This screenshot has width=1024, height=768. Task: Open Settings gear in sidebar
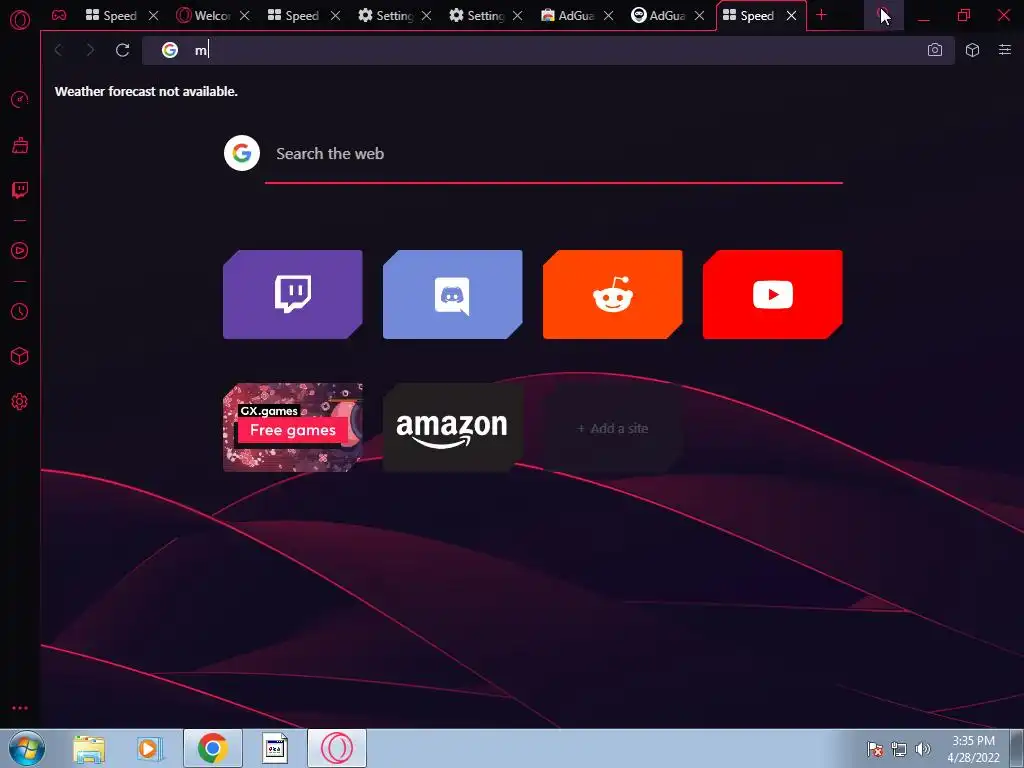(x=20, y=402)
